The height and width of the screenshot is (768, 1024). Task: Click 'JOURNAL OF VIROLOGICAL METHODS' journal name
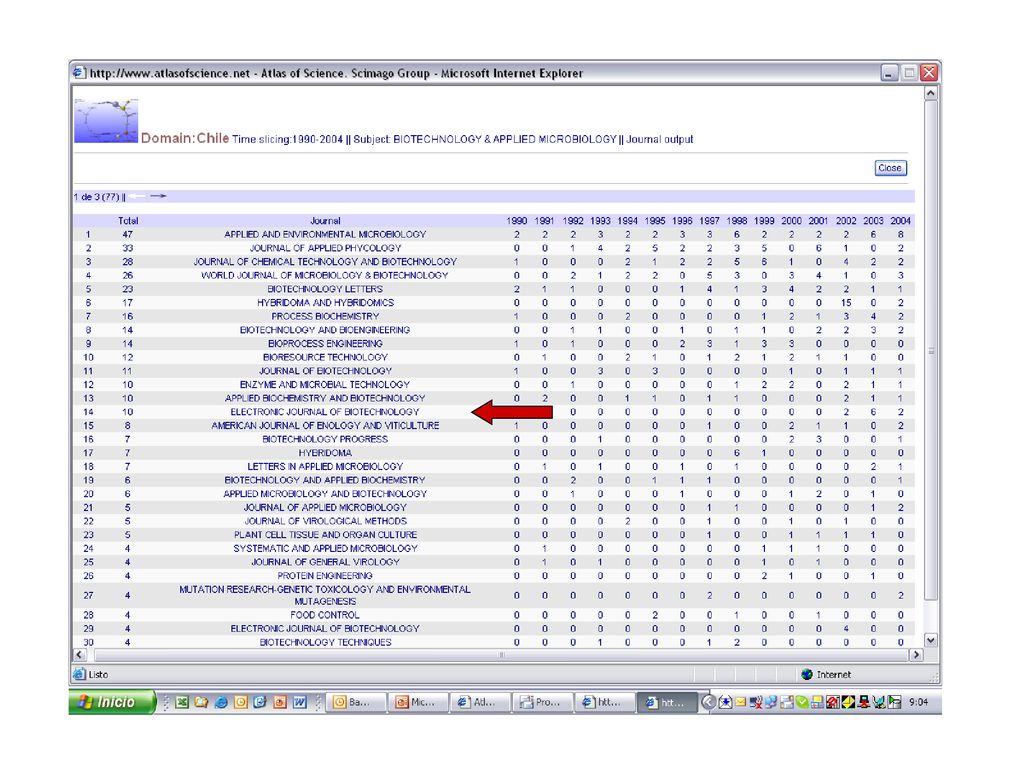click(325, 521)
